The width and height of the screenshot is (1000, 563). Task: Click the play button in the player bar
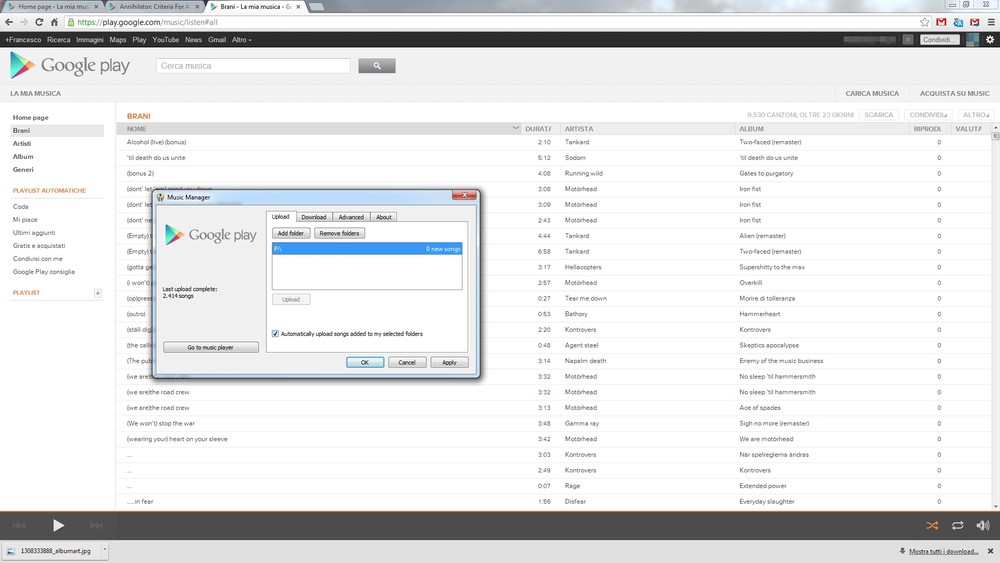(x=58, y=525)
